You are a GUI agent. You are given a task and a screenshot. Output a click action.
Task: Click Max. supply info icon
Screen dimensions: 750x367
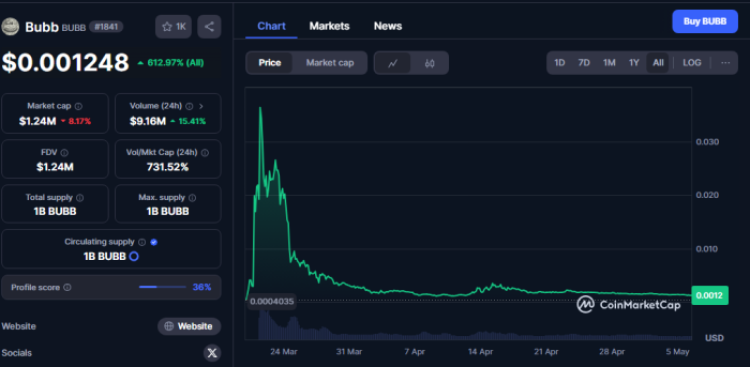tap(192, 197)
